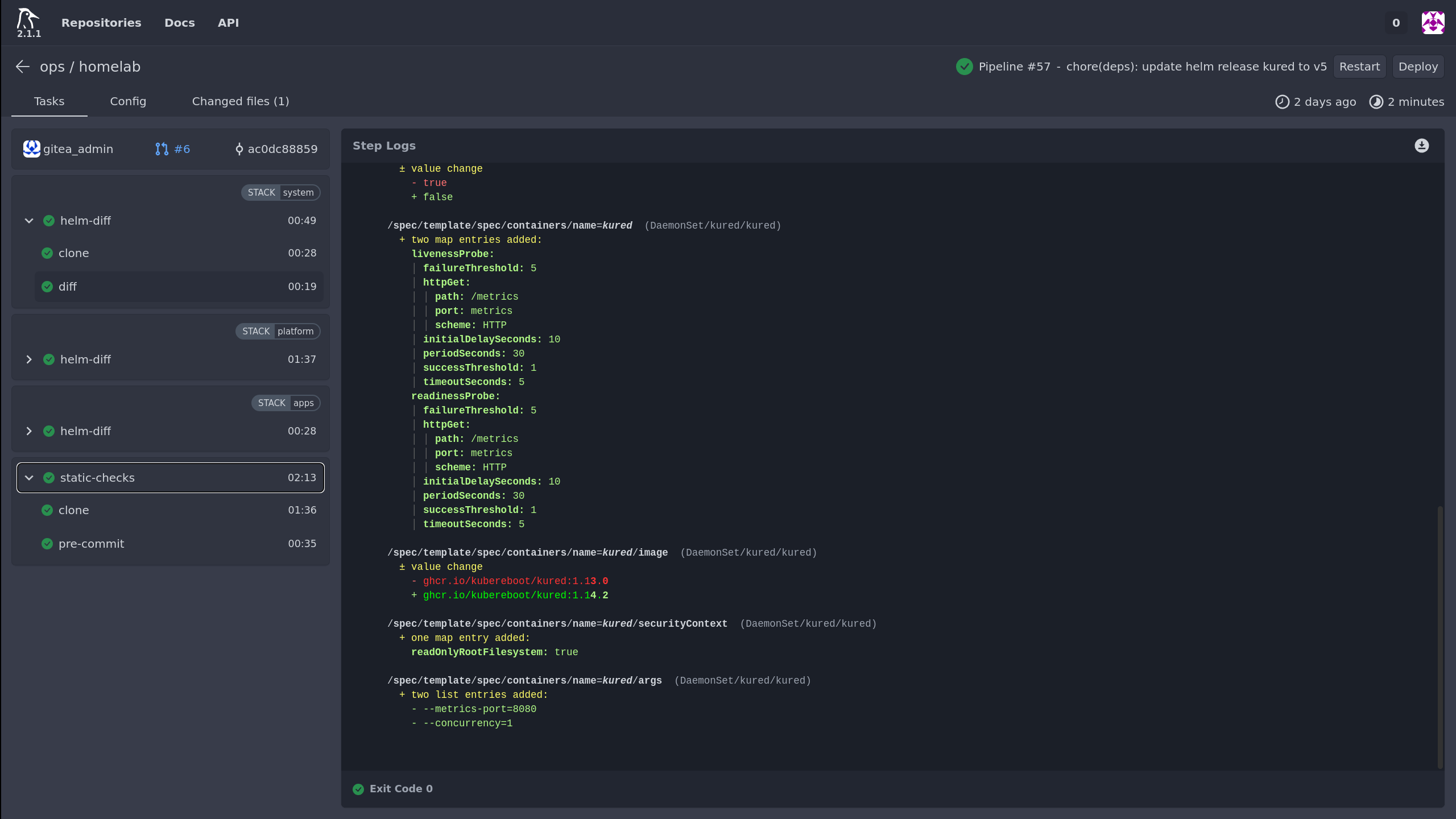Open Docs in the top navigation
Image resolution: width=1456 pixels, height=819 pixels.
coord(180,23)
